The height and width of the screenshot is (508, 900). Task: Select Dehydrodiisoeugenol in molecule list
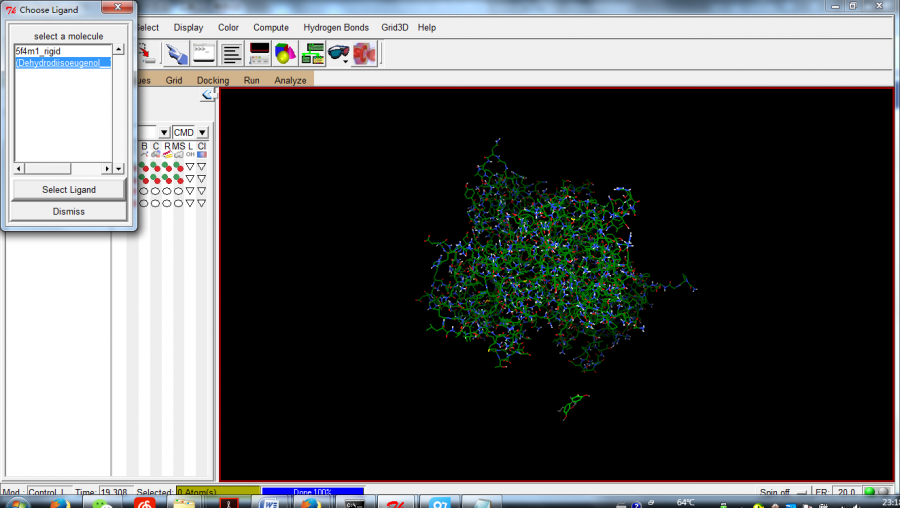click(63, 63)
